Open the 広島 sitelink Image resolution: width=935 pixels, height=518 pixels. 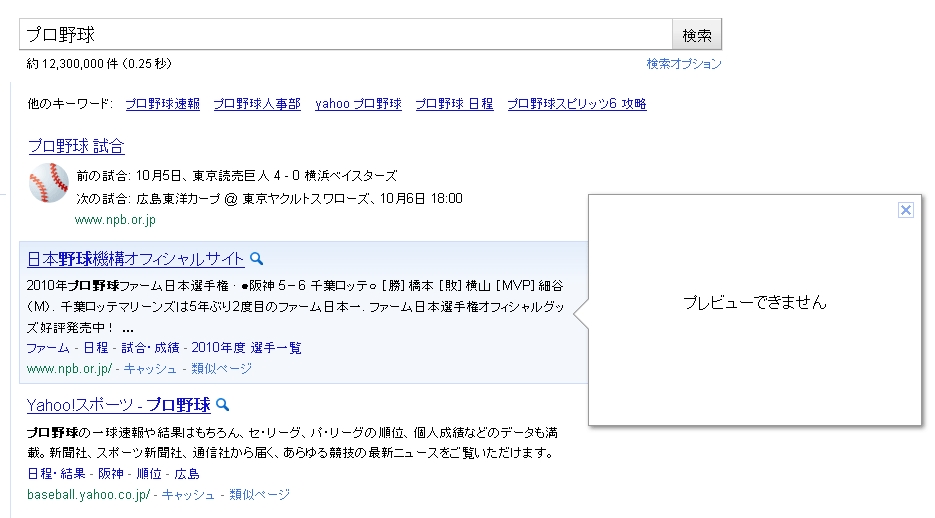(x=187, y=474)
